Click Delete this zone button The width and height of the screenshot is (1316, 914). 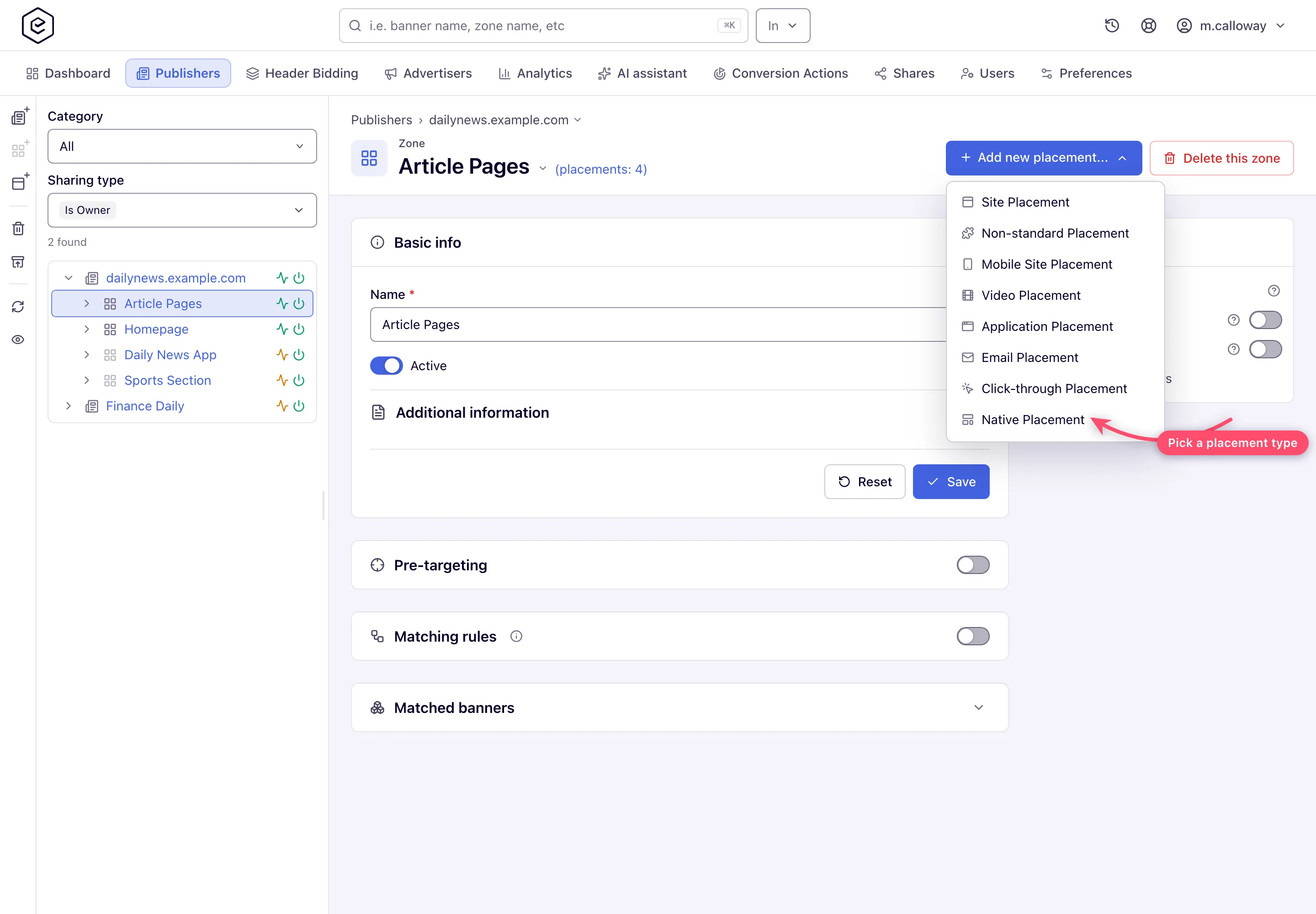coord(1221,159)
